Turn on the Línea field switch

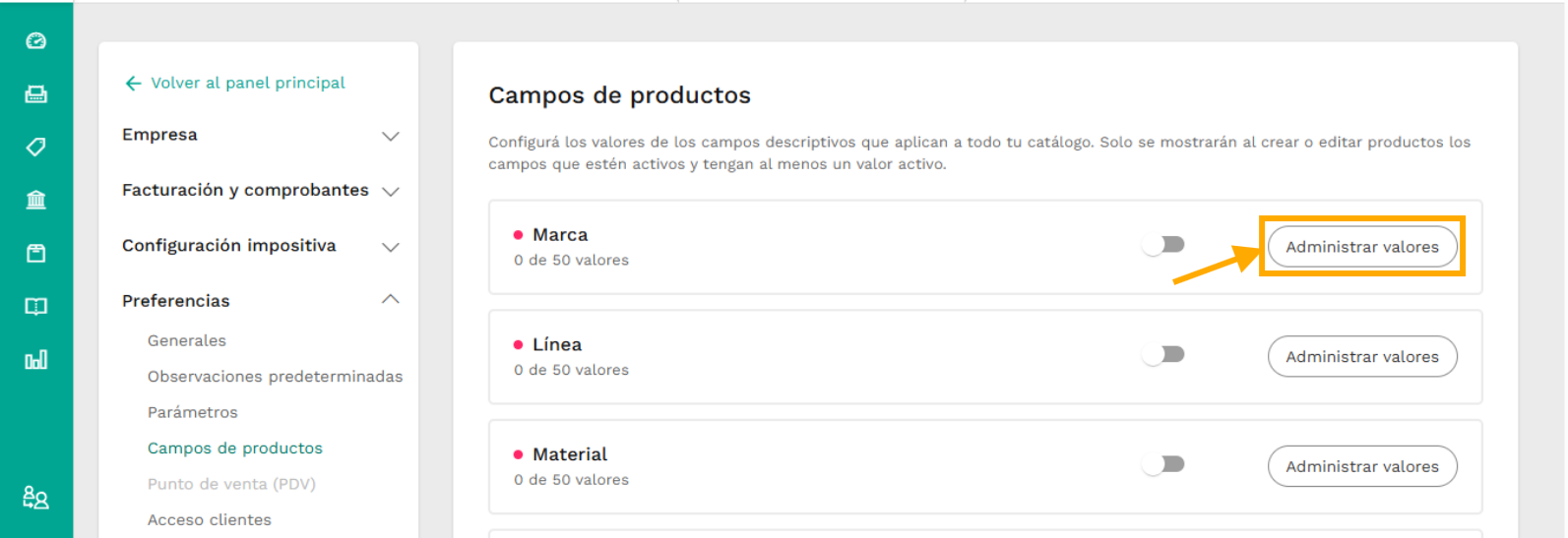(1163, 355)
